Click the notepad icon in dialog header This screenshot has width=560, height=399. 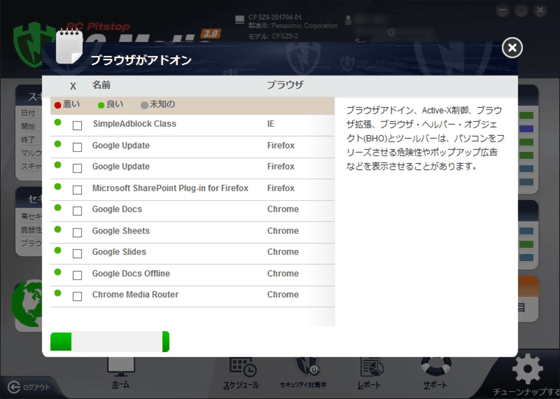click(69, 47)
